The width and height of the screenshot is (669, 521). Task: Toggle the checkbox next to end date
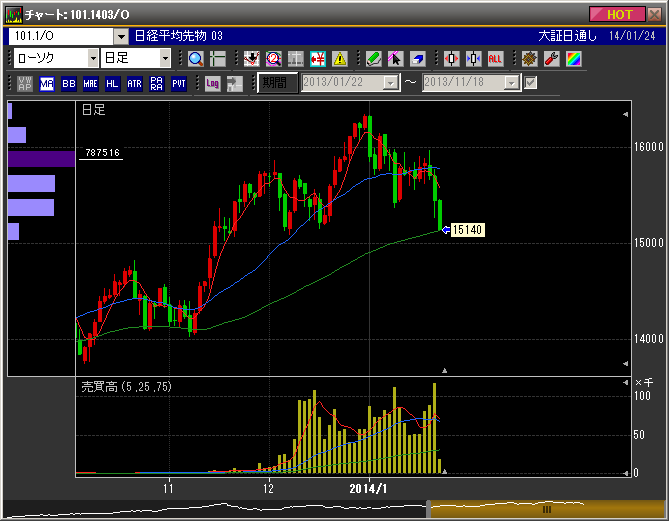pyautogui.click(x=531, y=83)
